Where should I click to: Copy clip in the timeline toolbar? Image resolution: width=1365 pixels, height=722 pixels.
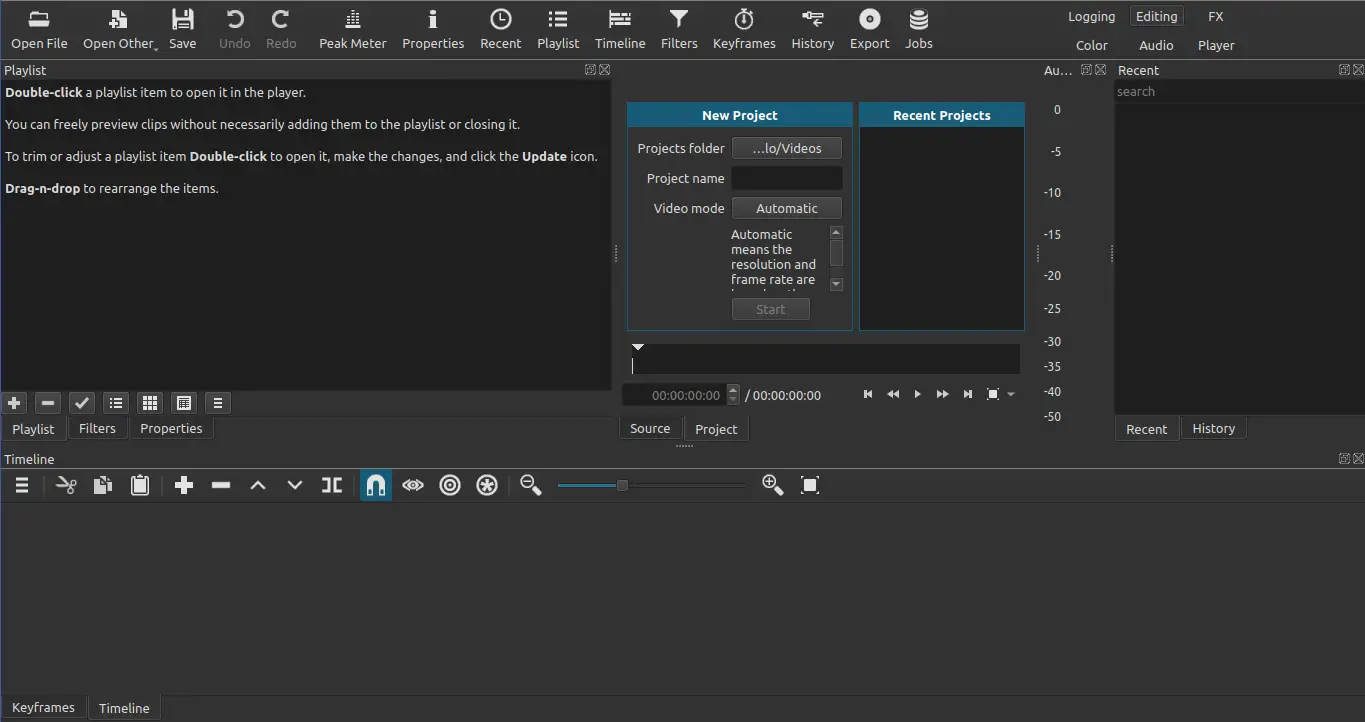click(x=103, y=485)
